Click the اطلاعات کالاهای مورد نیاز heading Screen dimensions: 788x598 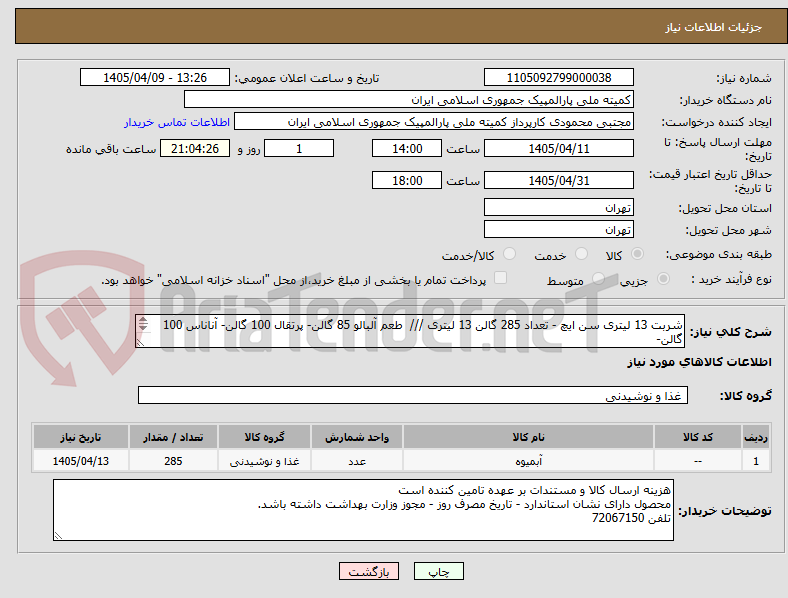(x=699, y=362)
